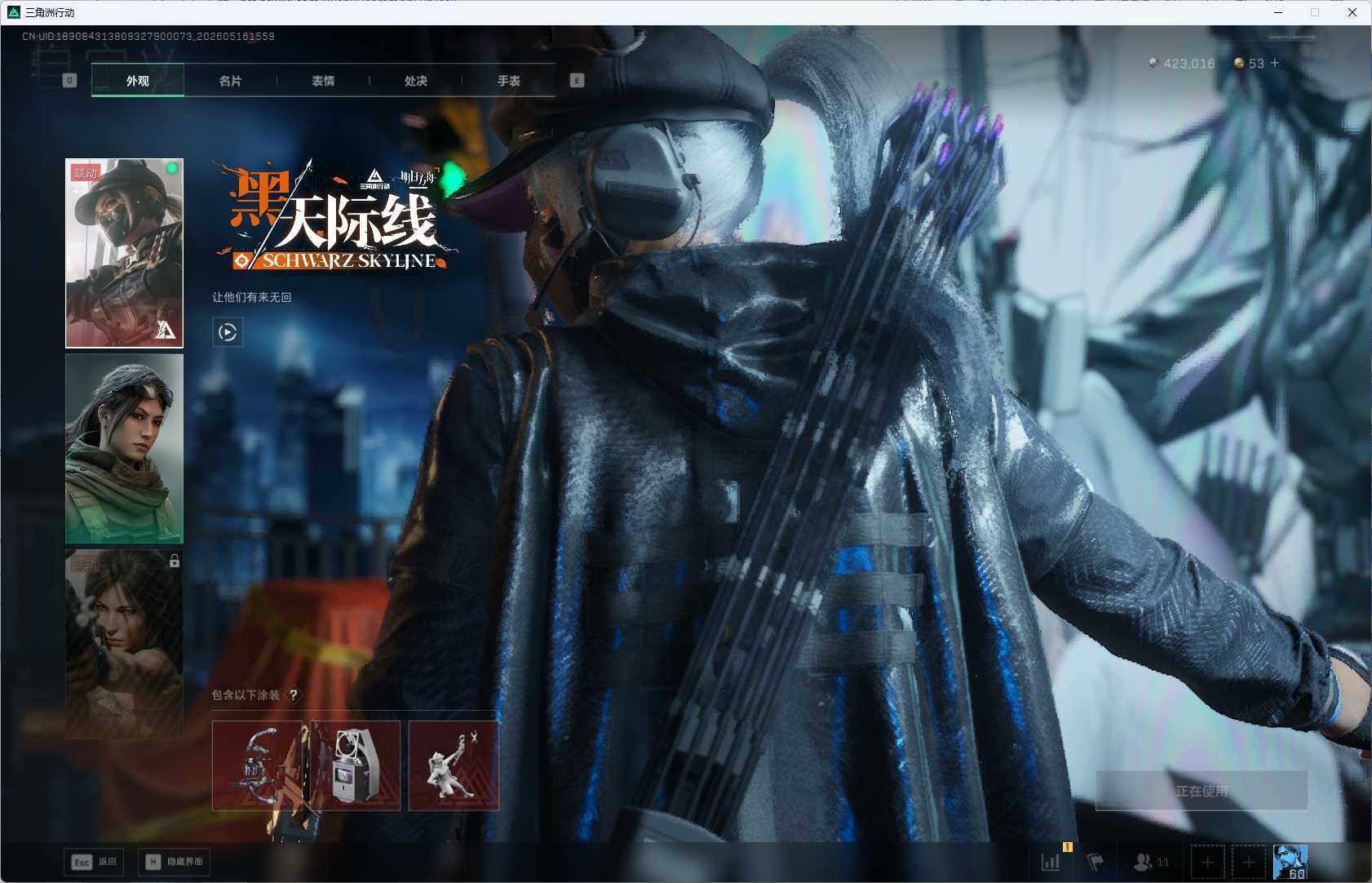Viewport: 1372px width, 883px height.
Task: Open the player avatar level 60
Action: [1290, 862]
